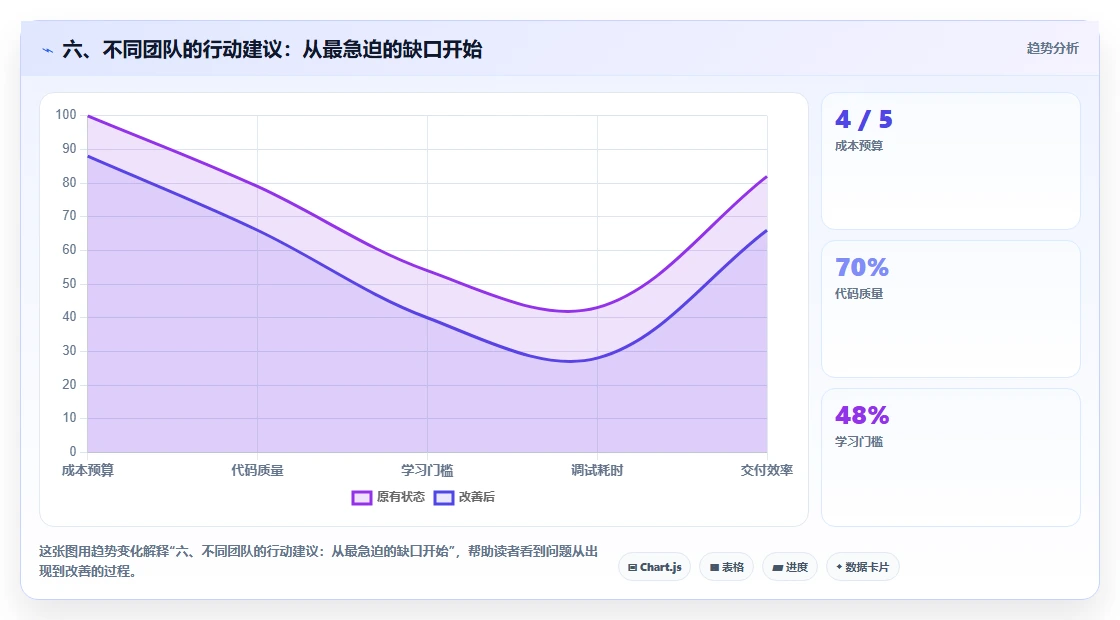Click the 代码质量 x-axis label
The image size is (1120, 620).
[x=257, y=470]
